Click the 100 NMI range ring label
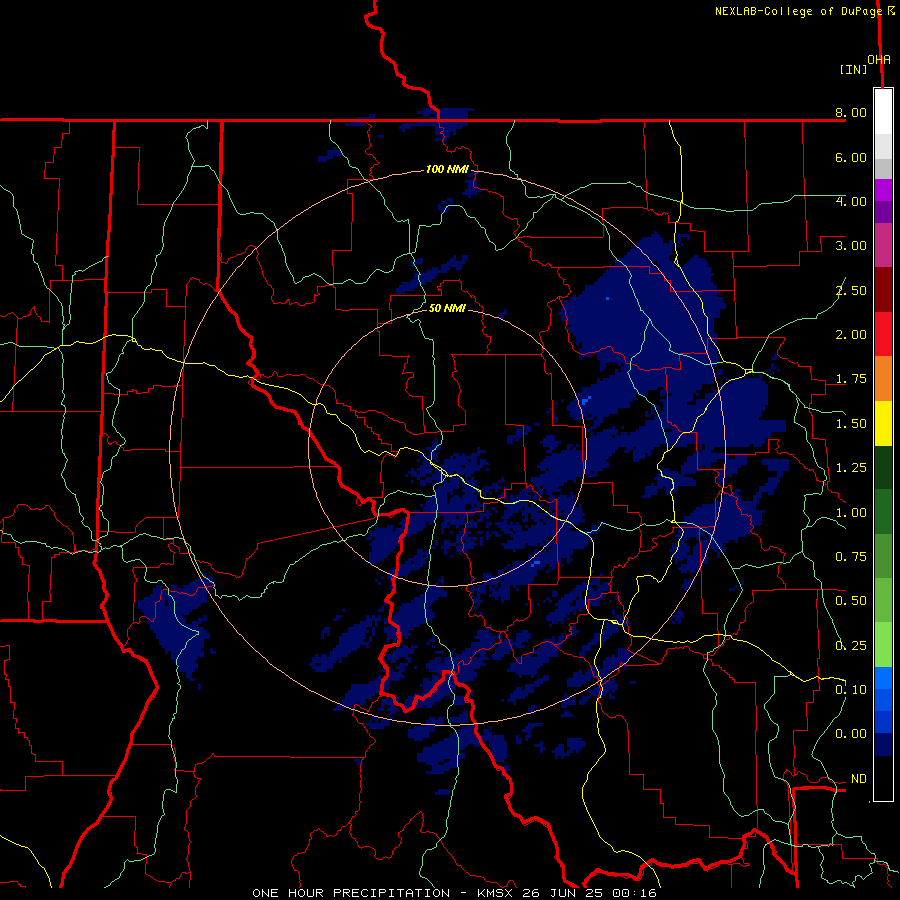This screenshot has height=900, width=900. [447, 169]
